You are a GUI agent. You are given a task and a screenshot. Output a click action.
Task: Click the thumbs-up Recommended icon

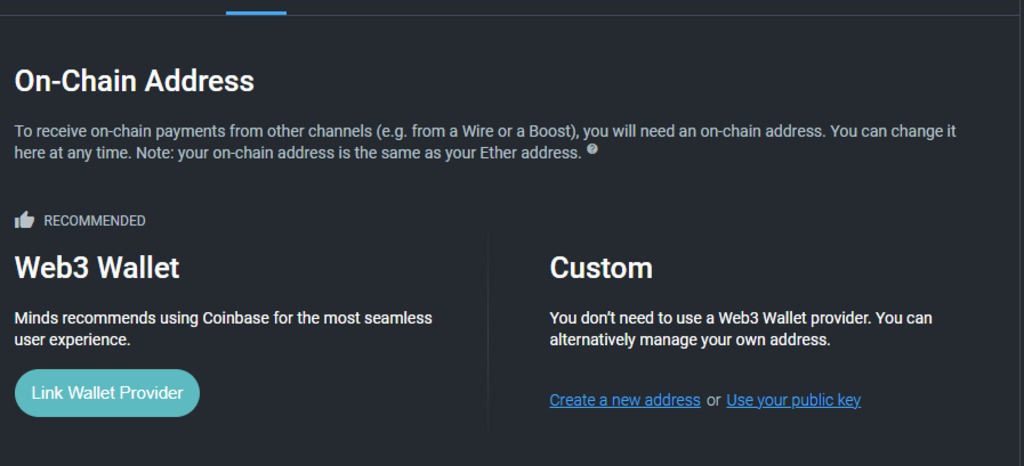(25, 220)
